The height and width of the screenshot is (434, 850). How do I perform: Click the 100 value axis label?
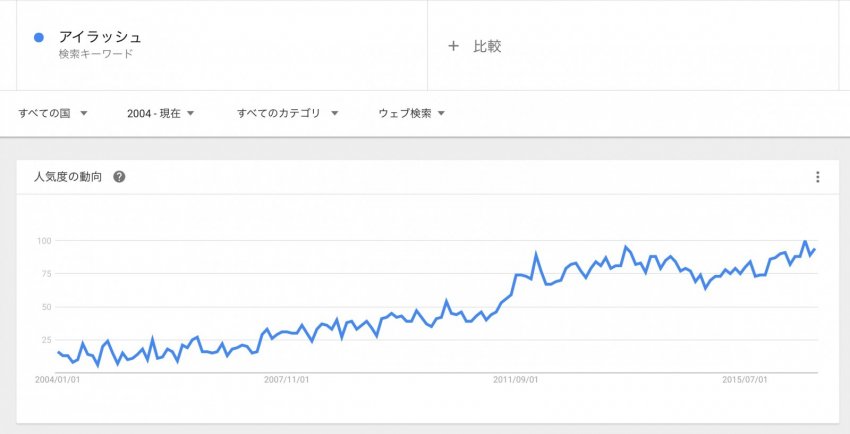coord(43,241)
